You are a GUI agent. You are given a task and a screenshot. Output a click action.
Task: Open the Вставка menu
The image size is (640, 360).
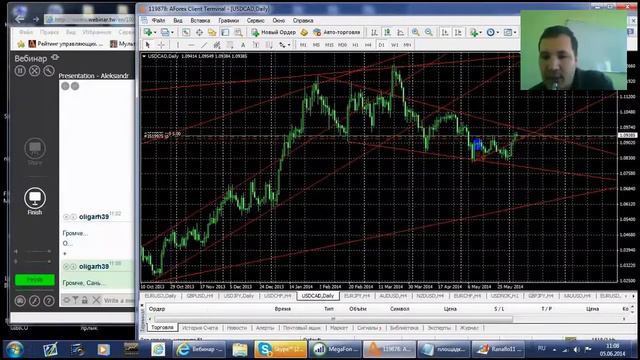click(x=200, y=20)
